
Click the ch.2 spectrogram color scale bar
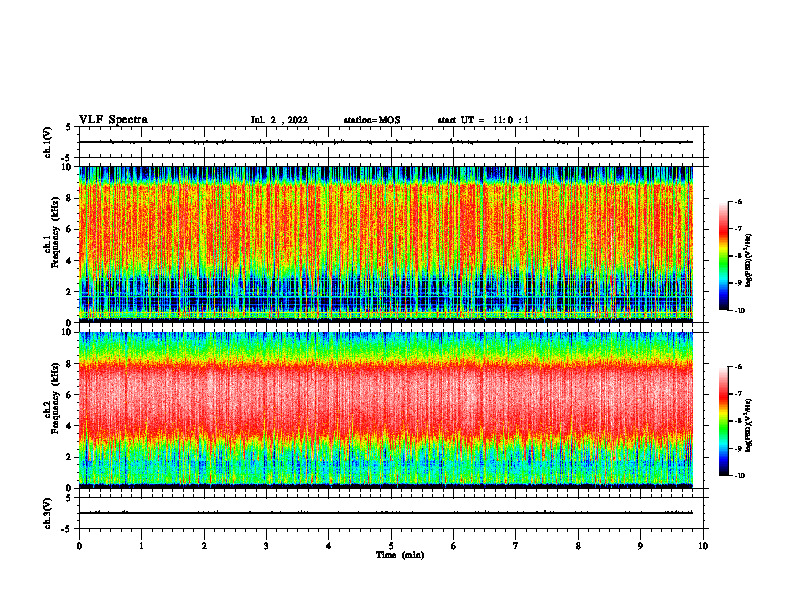point(724,421)
